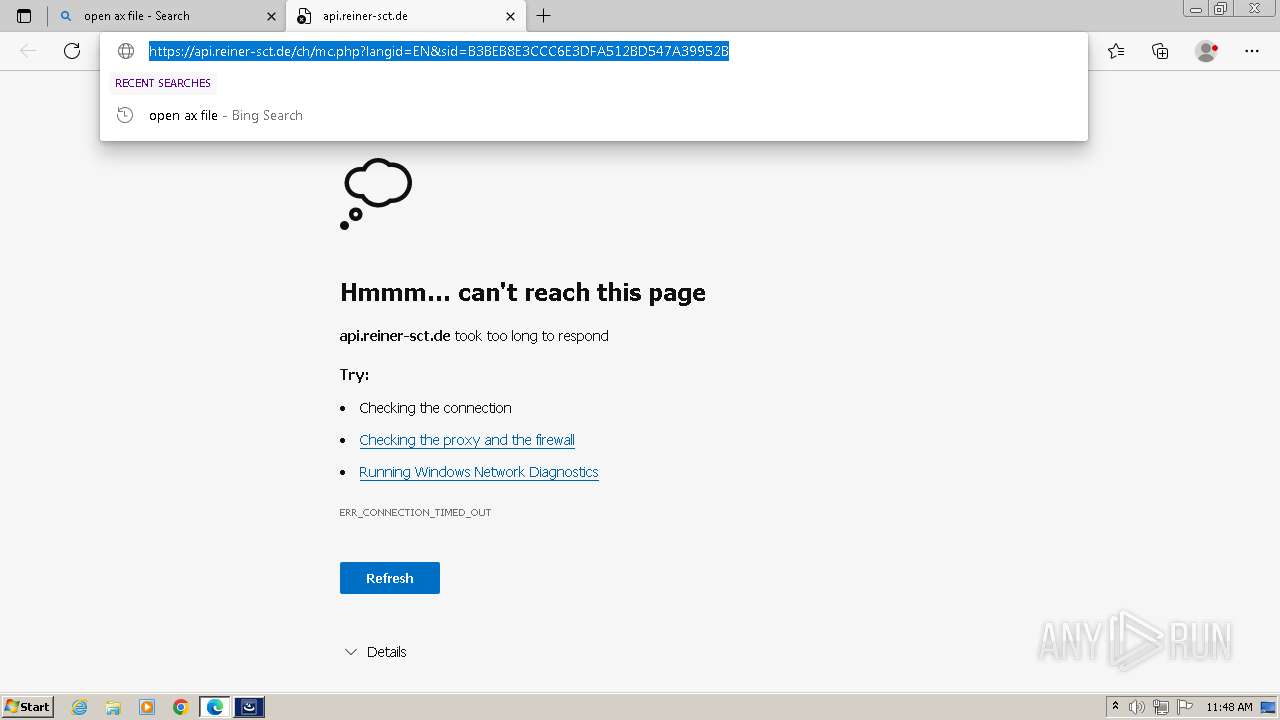
Task: Open the volume speaker tray icon
Action: click(1136, 707)
